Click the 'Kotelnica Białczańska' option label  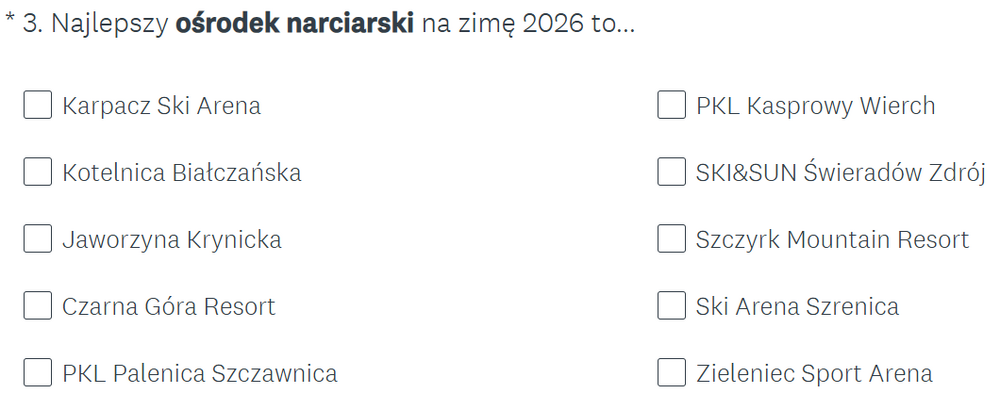pos(181,173)
